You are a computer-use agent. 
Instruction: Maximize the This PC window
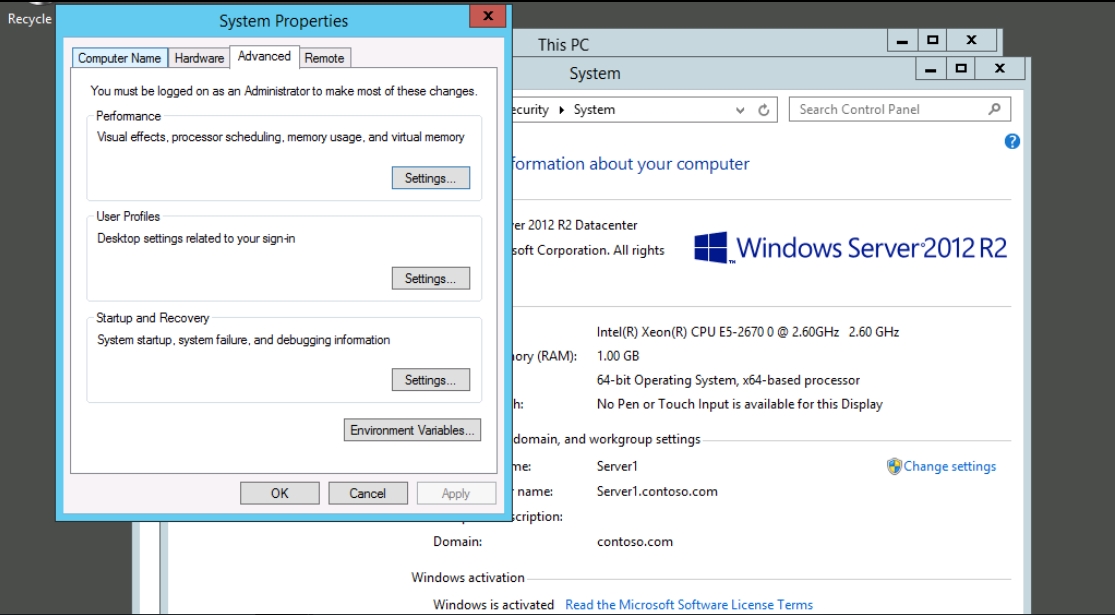click(933, 41)
